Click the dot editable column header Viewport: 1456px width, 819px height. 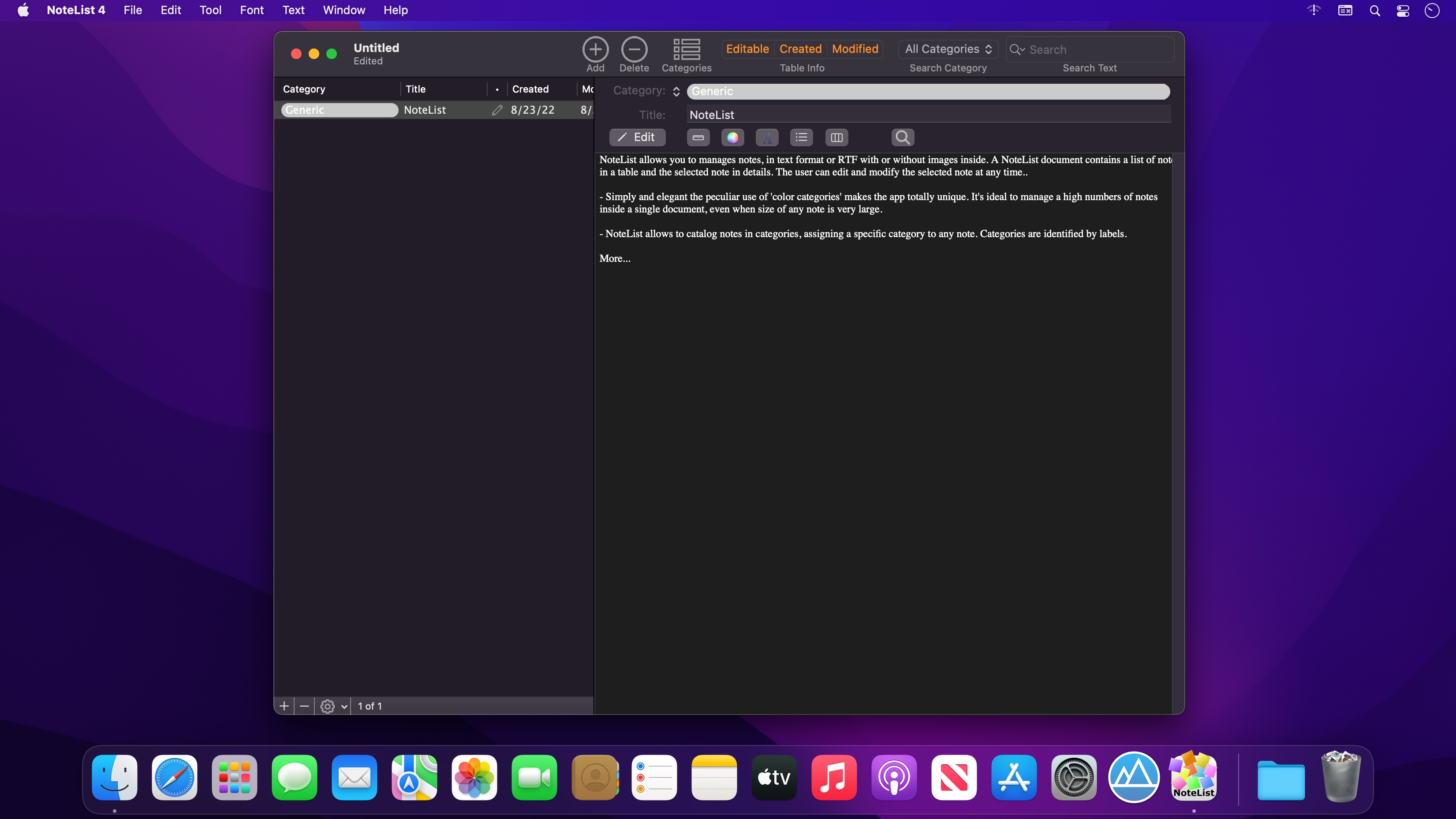tap(497, 89)
